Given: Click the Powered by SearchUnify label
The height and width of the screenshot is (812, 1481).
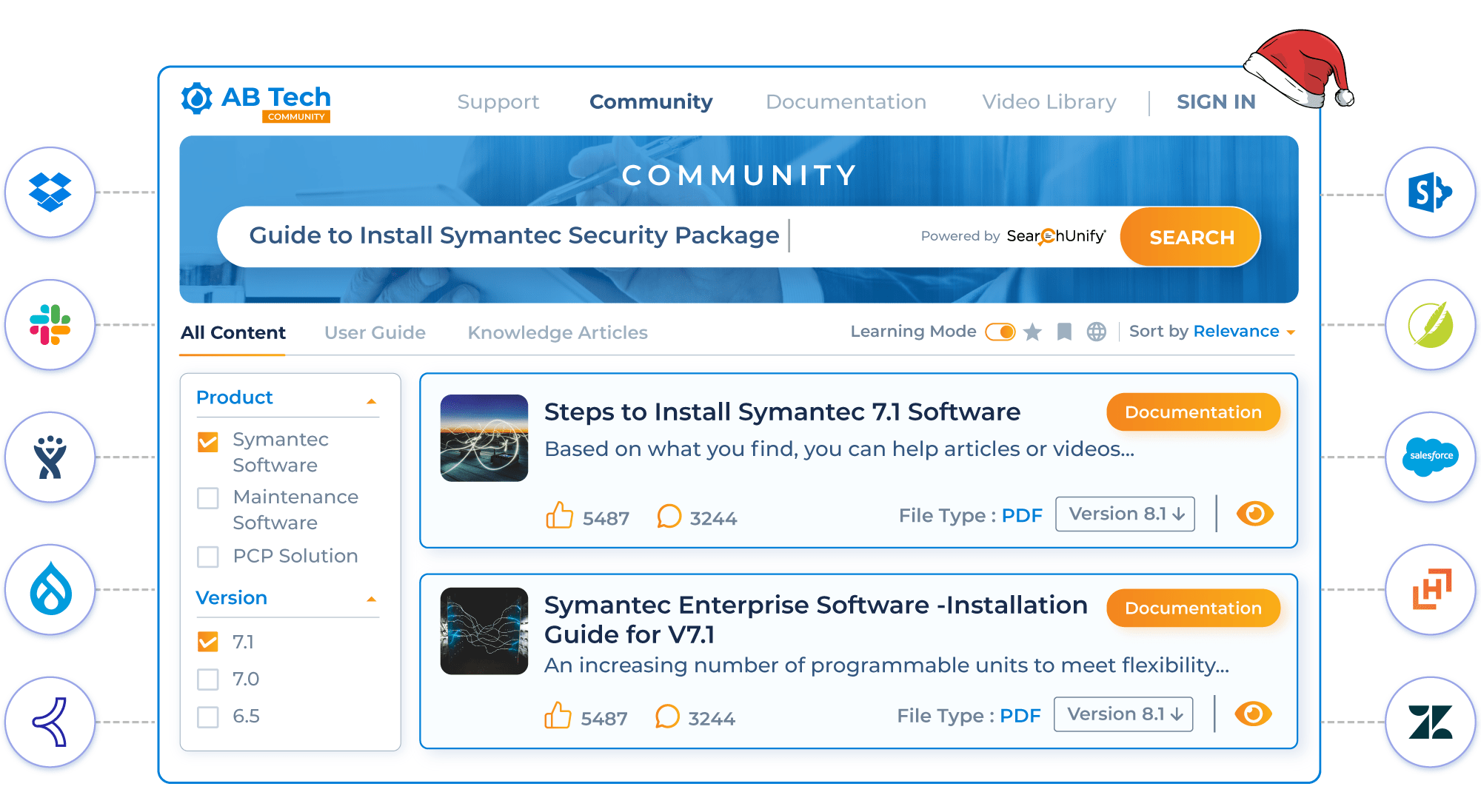Looking at the screenshot, I should [1013, 236].
